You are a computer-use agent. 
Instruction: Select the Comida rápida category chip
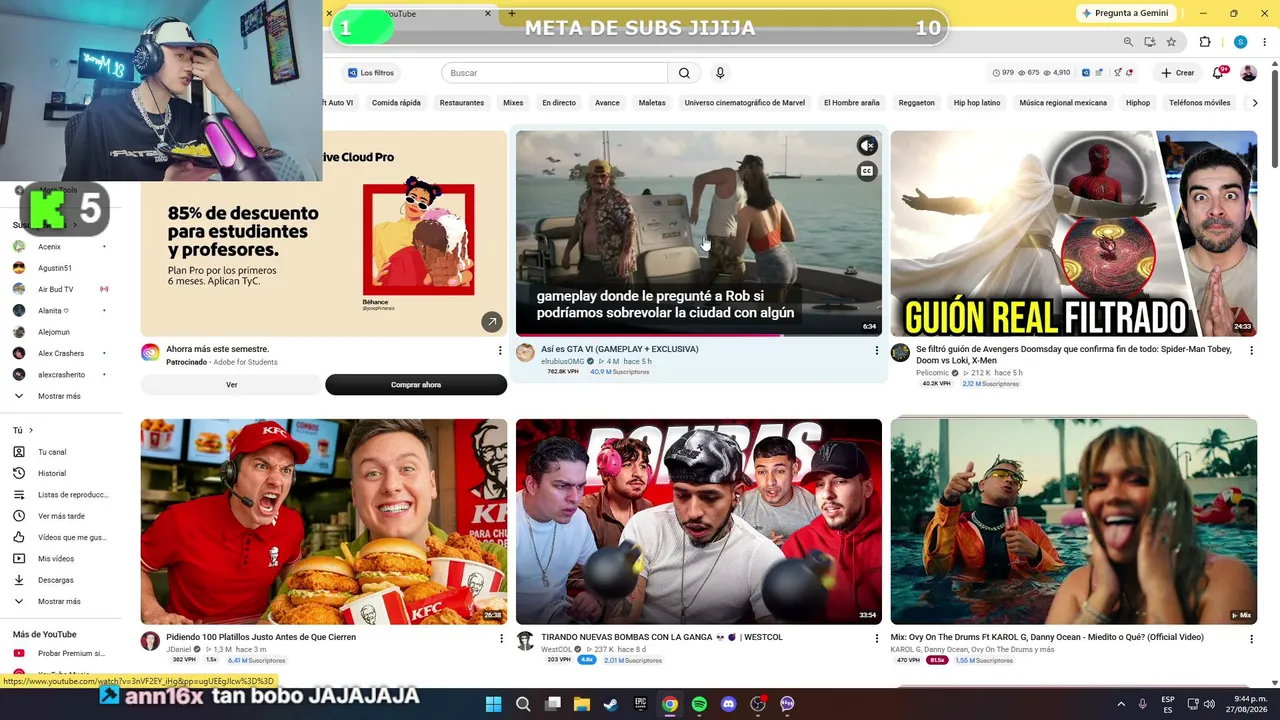click(x=396, y=103)
